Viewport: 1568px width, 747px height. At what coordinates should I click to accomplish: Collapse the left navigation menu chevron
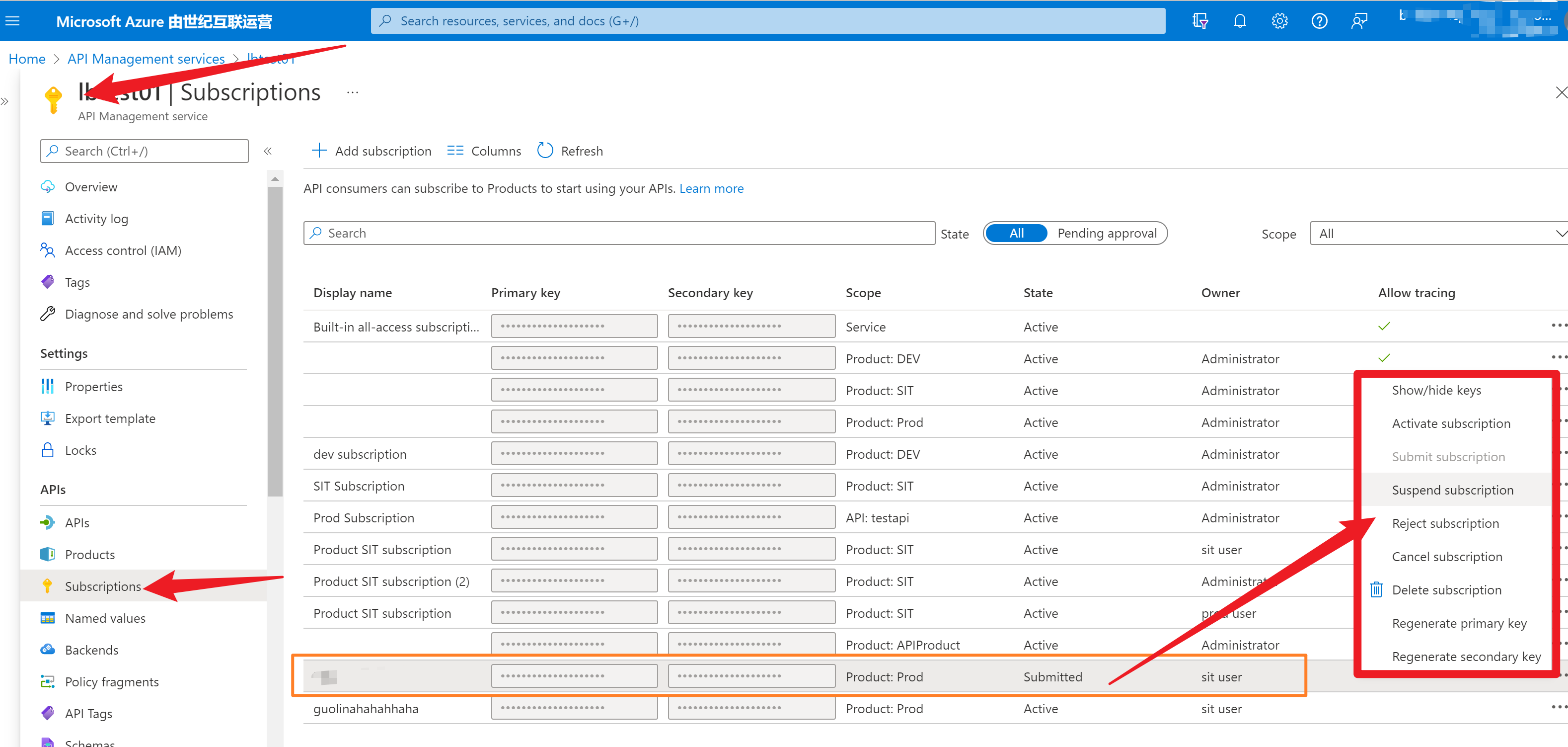(267, 151)
